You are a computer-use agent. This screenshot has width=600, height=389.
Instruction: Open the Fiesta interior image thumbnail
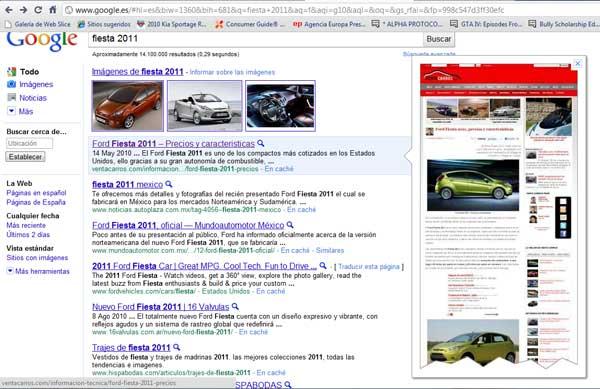click(x=280, y=106)
